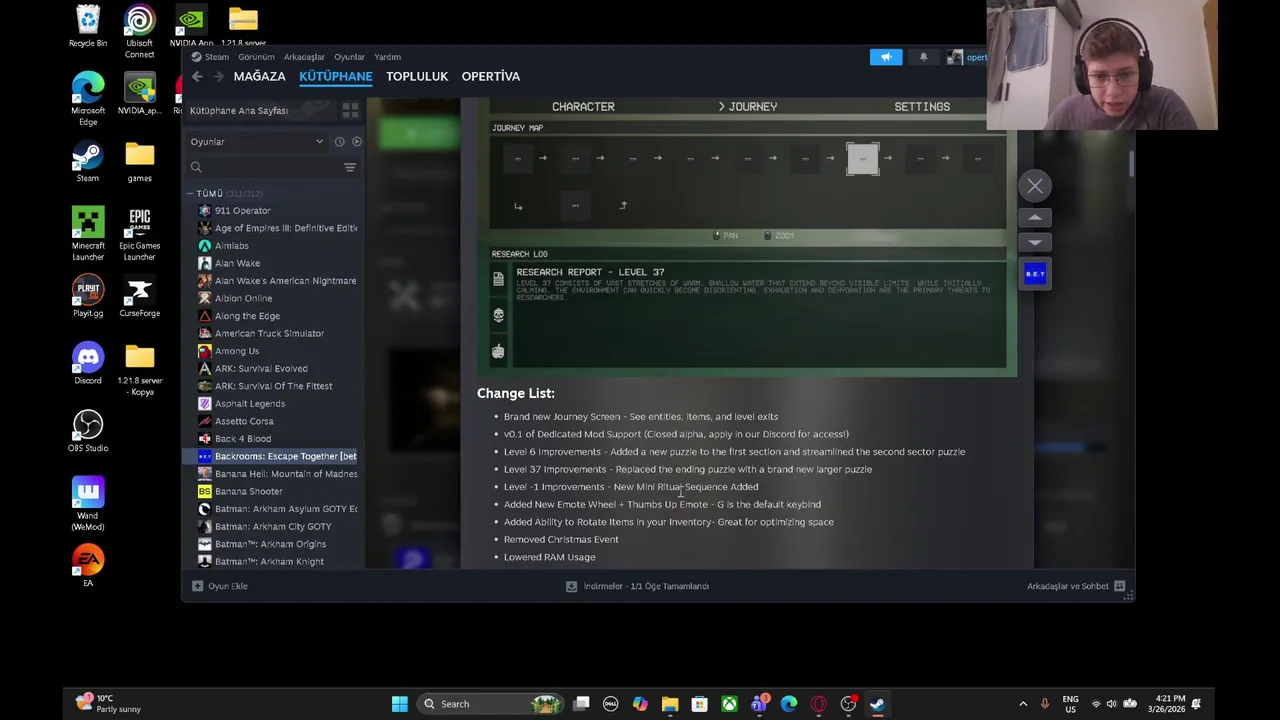Click Oyun Ekle at bottom left

click(220, 586)
